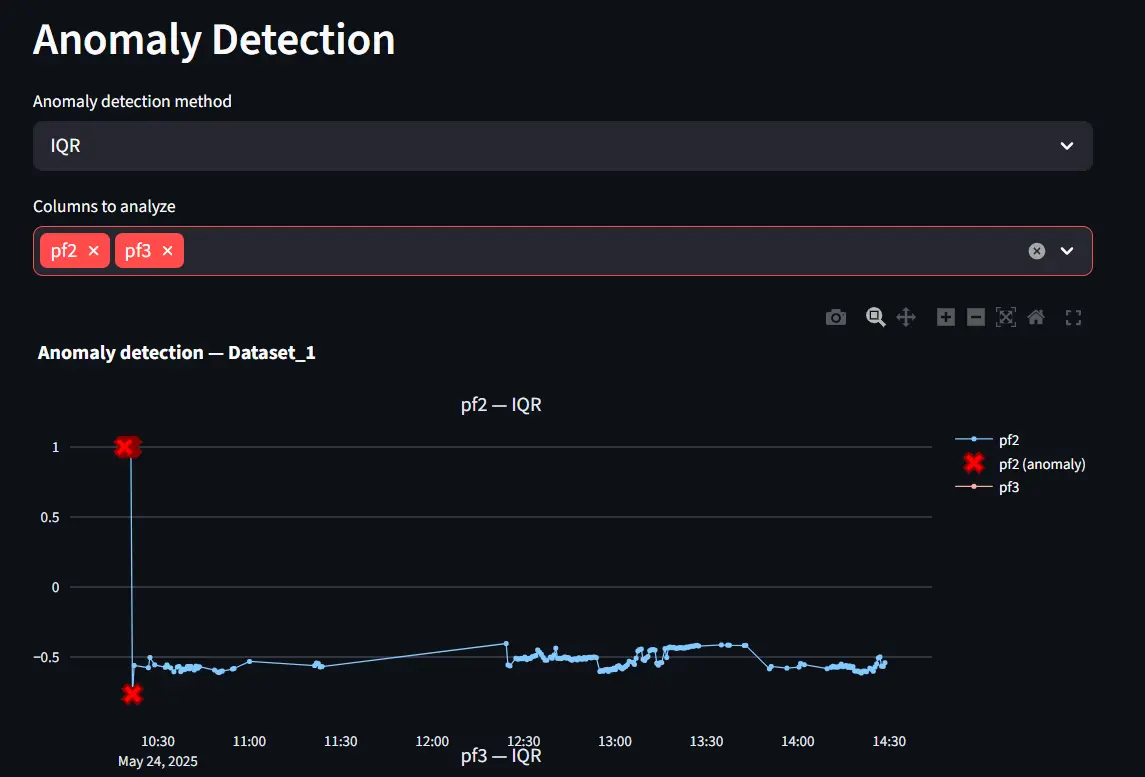Screen dimensions: 1145x777
Task: Clear all selected columns with the circle icon
Action: 1036,250
